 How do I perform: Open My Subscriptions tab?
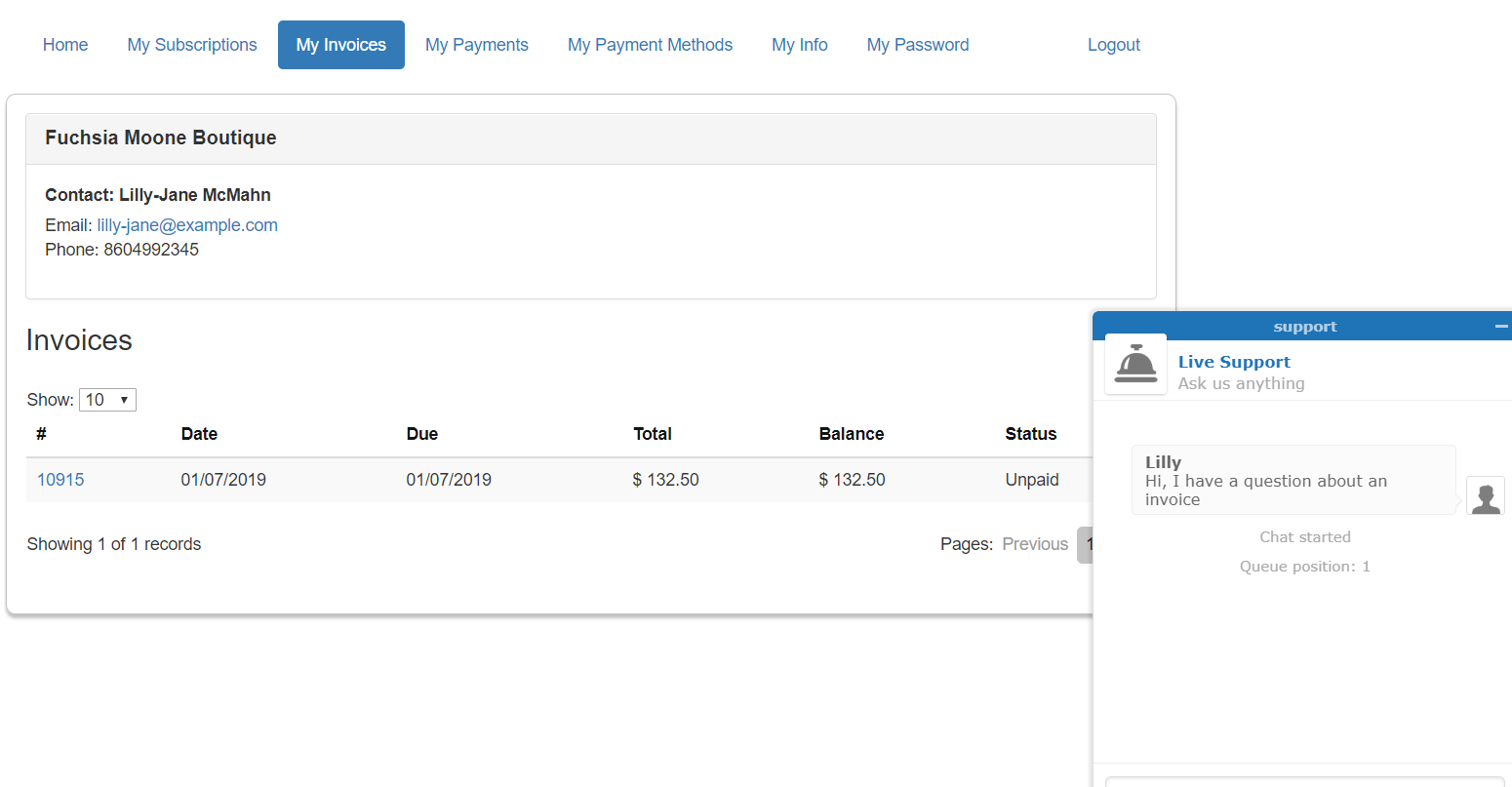[192, 45]
